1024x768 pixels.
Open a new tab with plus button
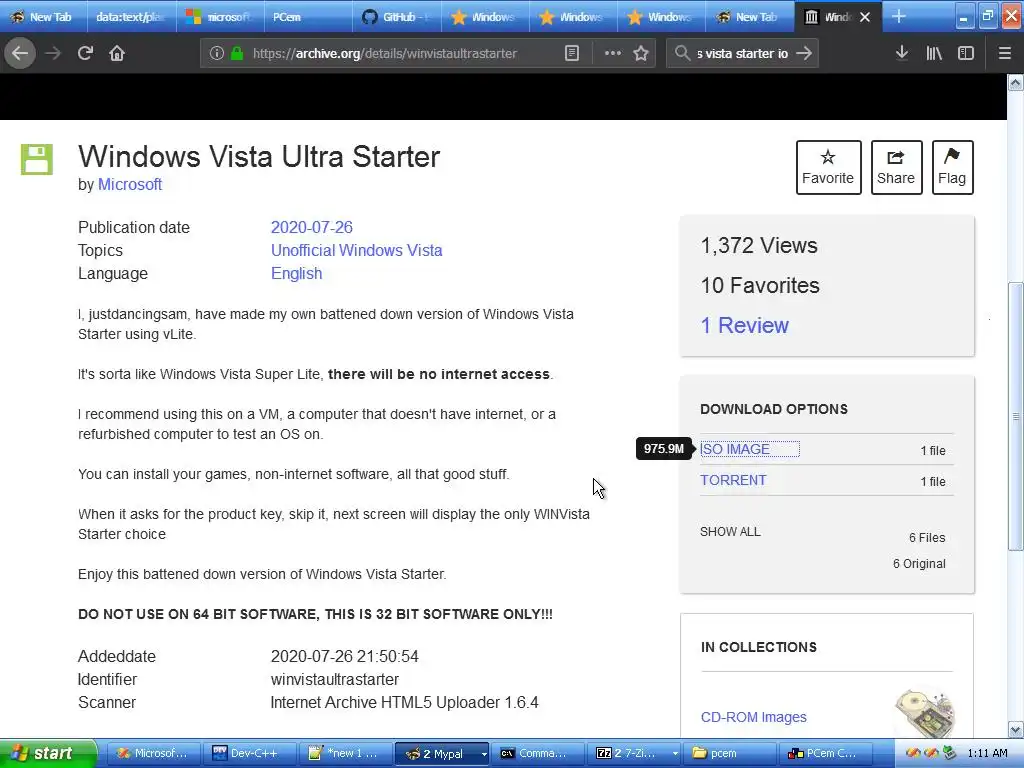tap(899, 16)
